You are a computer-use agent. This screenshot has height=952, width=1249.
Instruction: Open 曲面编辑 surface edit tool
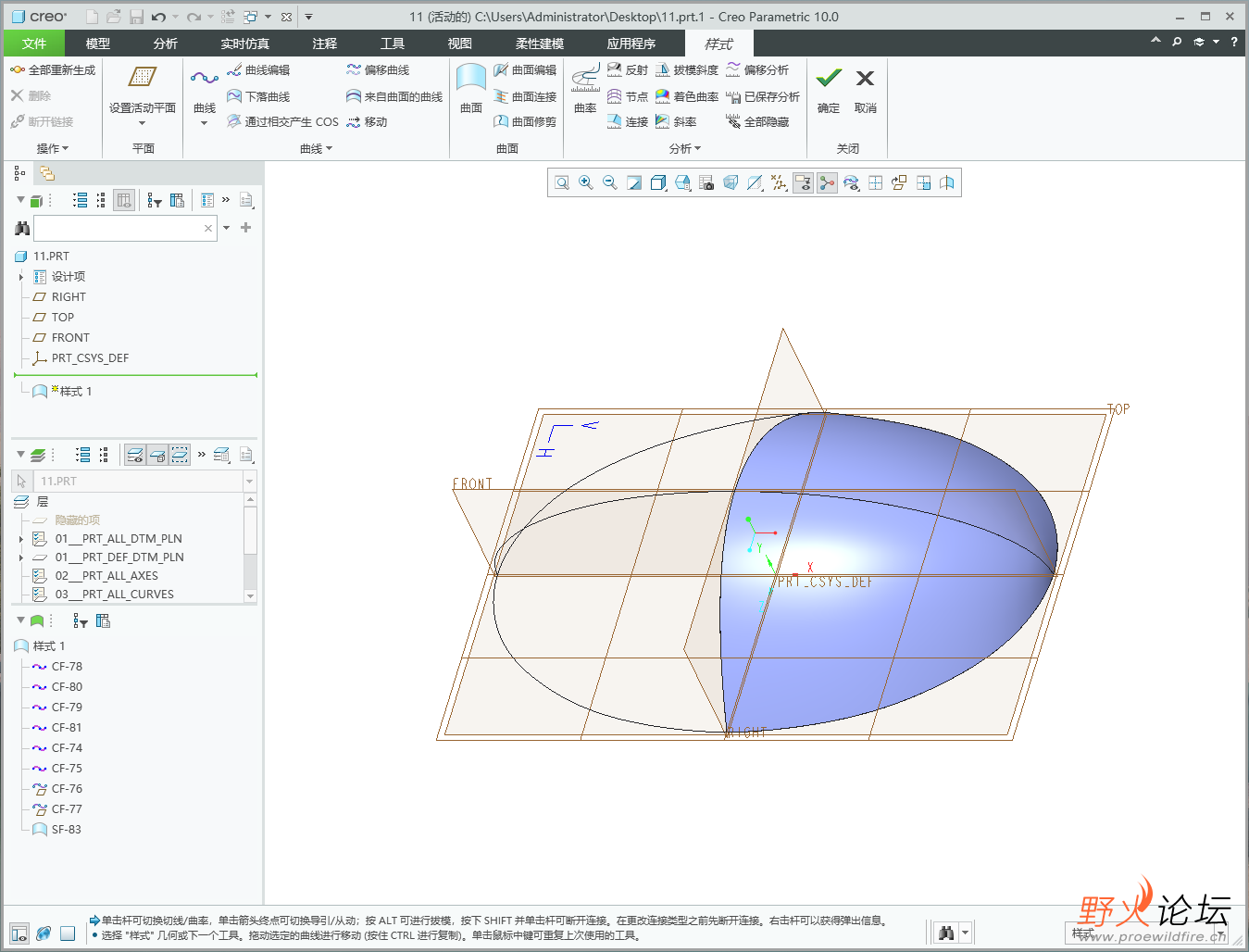tap(525, 69)
